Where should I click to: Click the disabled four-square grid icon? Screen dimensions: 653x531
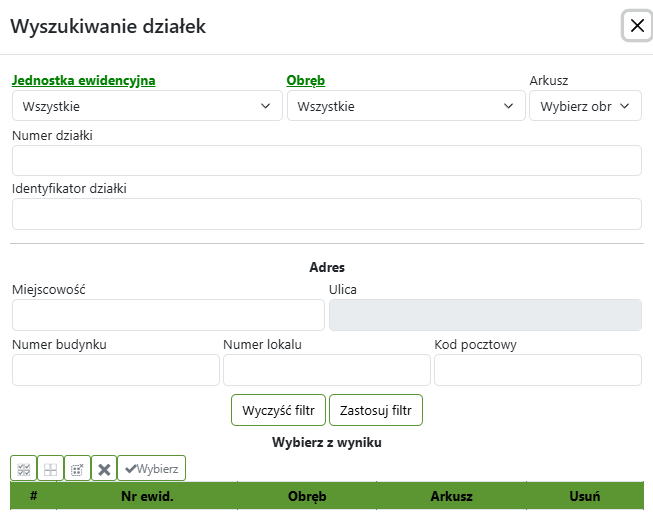coord(50,468)
